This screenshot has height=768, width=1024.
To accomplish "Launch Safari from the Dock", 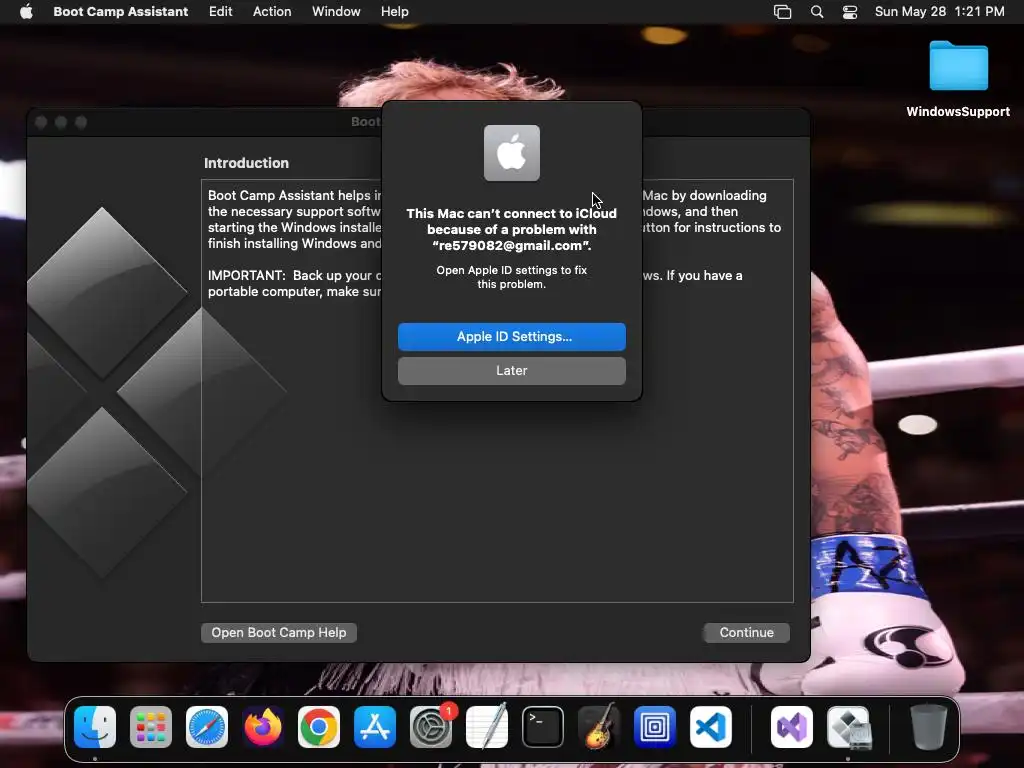I will [x=207, y=727].
